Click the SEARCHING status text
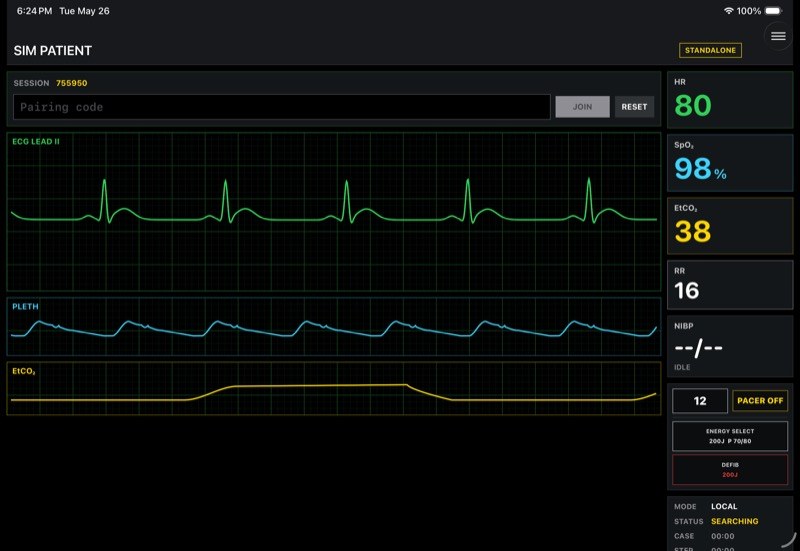Screen dimensions: 800x551 pyautogui.click(x=734, y=521)
